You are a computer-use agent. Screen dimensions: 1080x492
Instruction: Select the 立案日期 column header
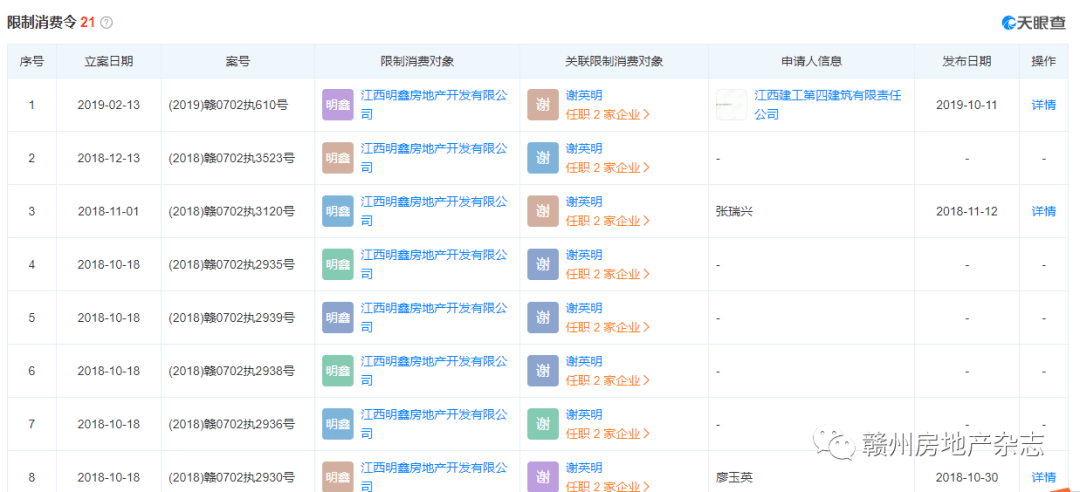pos(109,61)
